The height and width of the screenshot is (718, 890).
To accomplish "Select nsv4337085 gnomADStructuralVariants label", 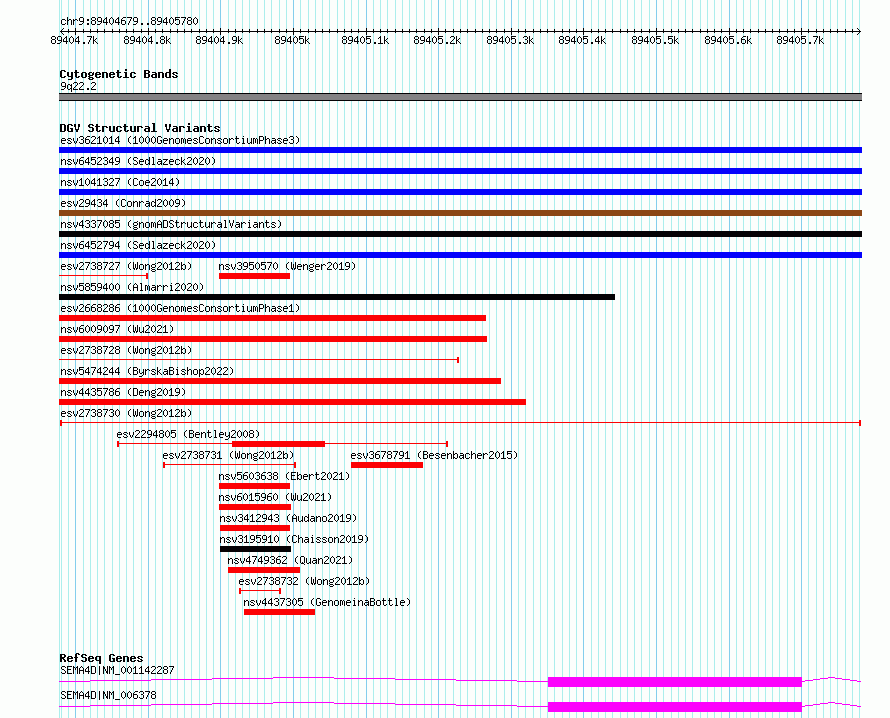I will 171,224.
